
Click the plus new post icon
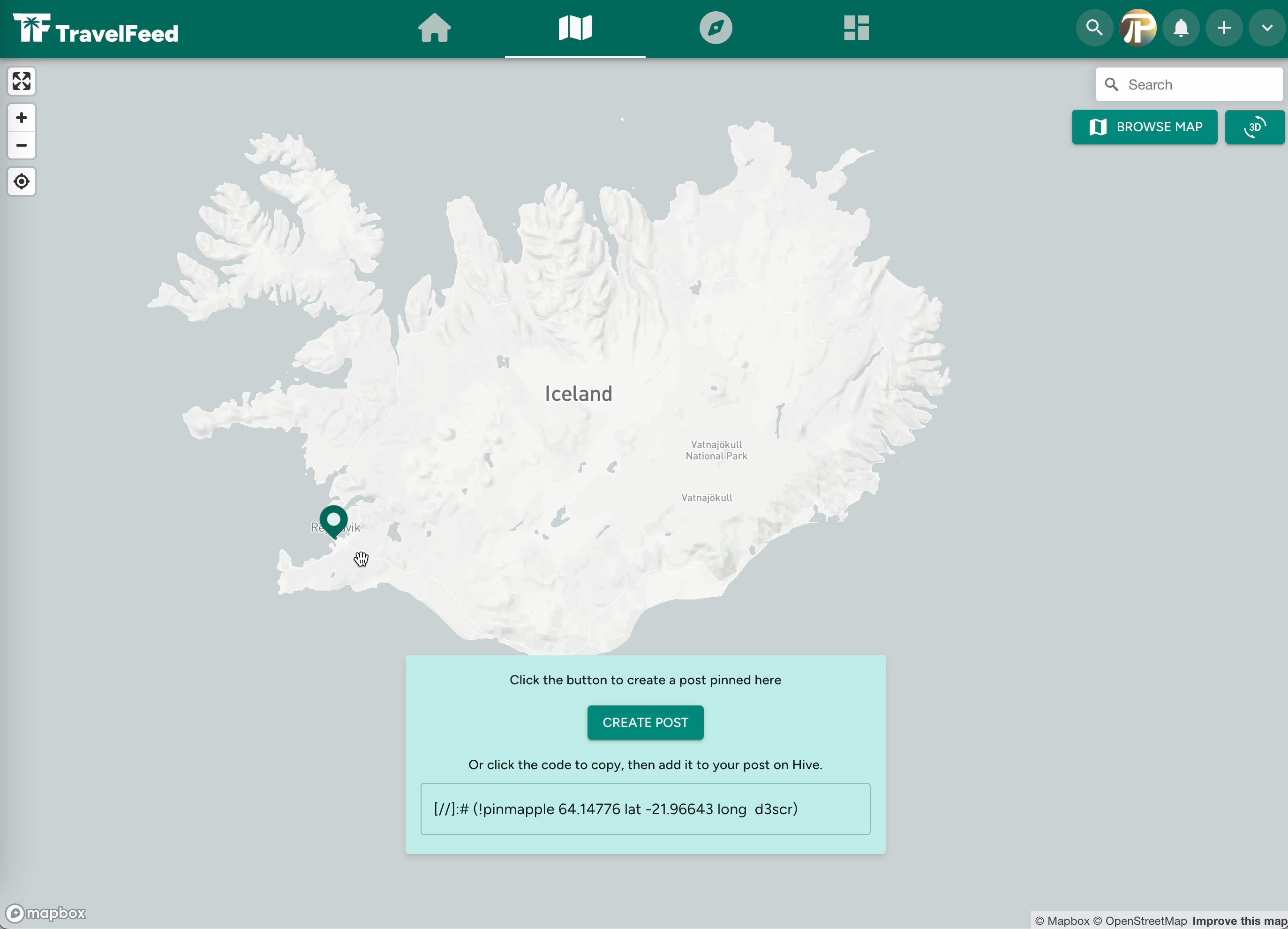point(1224,28)
